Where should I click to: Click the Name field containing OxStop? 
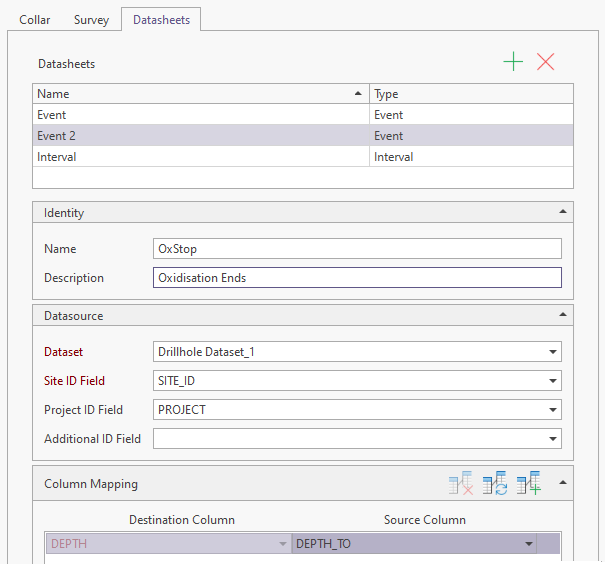tap(356, 249)
